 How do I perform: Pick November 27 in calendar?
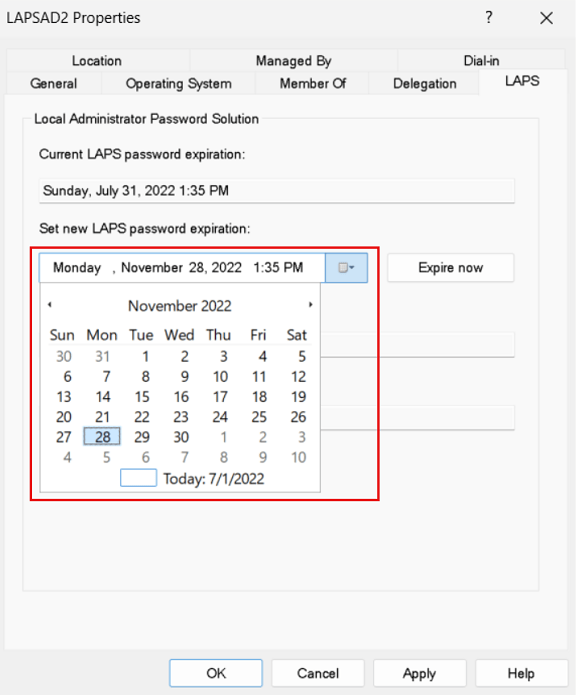click(63, 437)
